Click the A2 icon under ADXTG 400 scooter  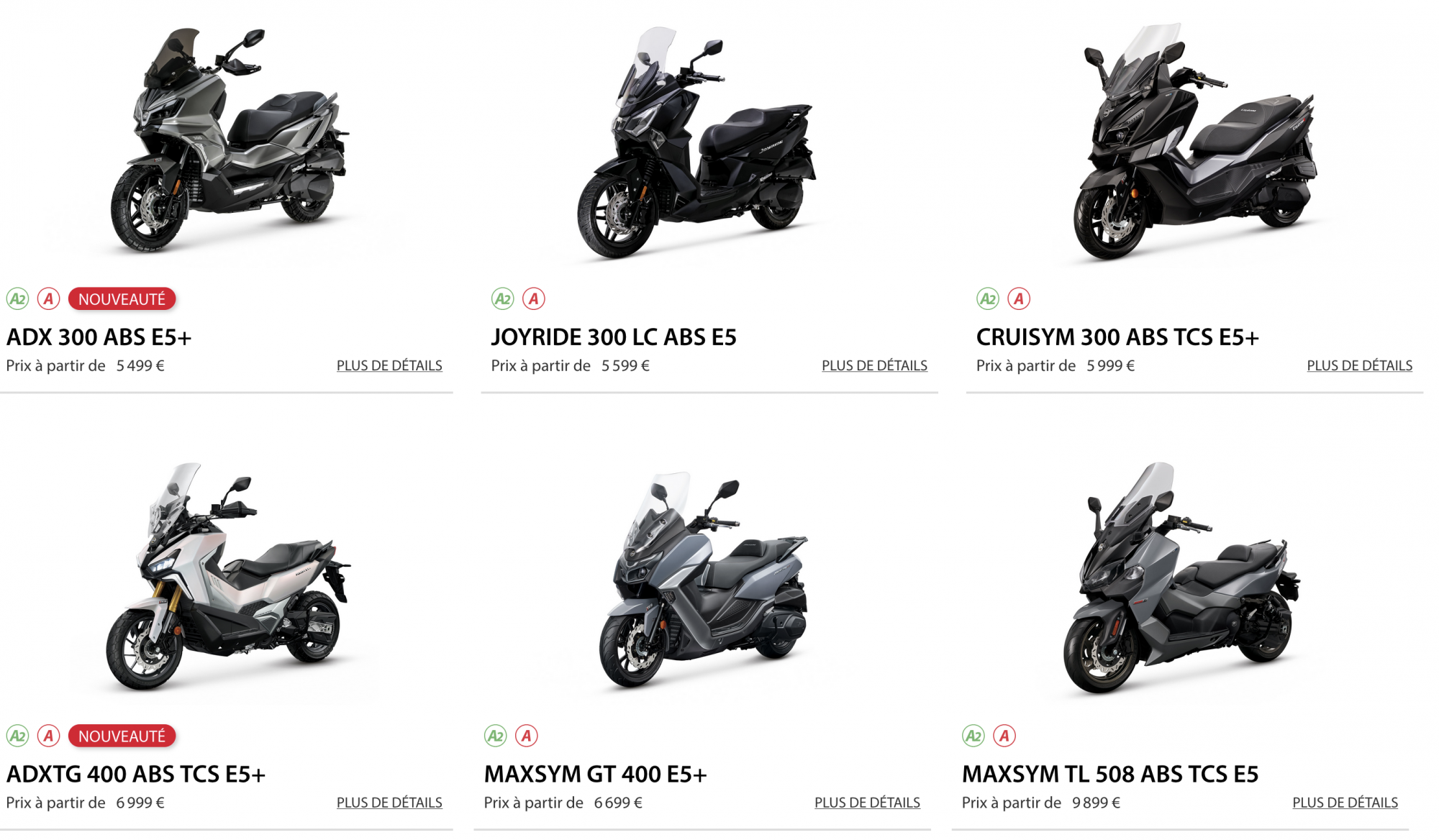click(x=17, y=736)
